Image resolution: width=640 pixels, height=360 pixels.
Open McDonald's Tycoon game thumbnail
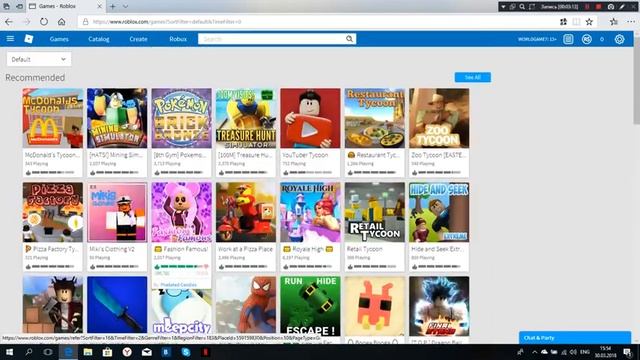click(53, 118)
